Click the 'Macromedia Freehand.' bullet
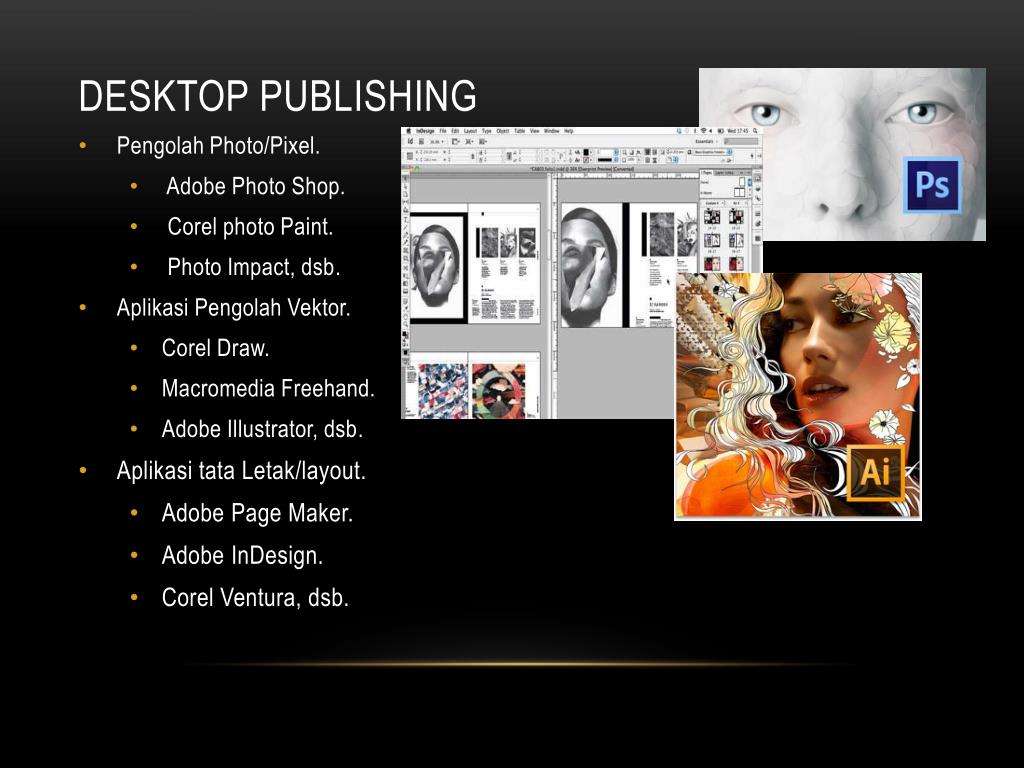1024x768 pixels. click(x=268, y=389)
